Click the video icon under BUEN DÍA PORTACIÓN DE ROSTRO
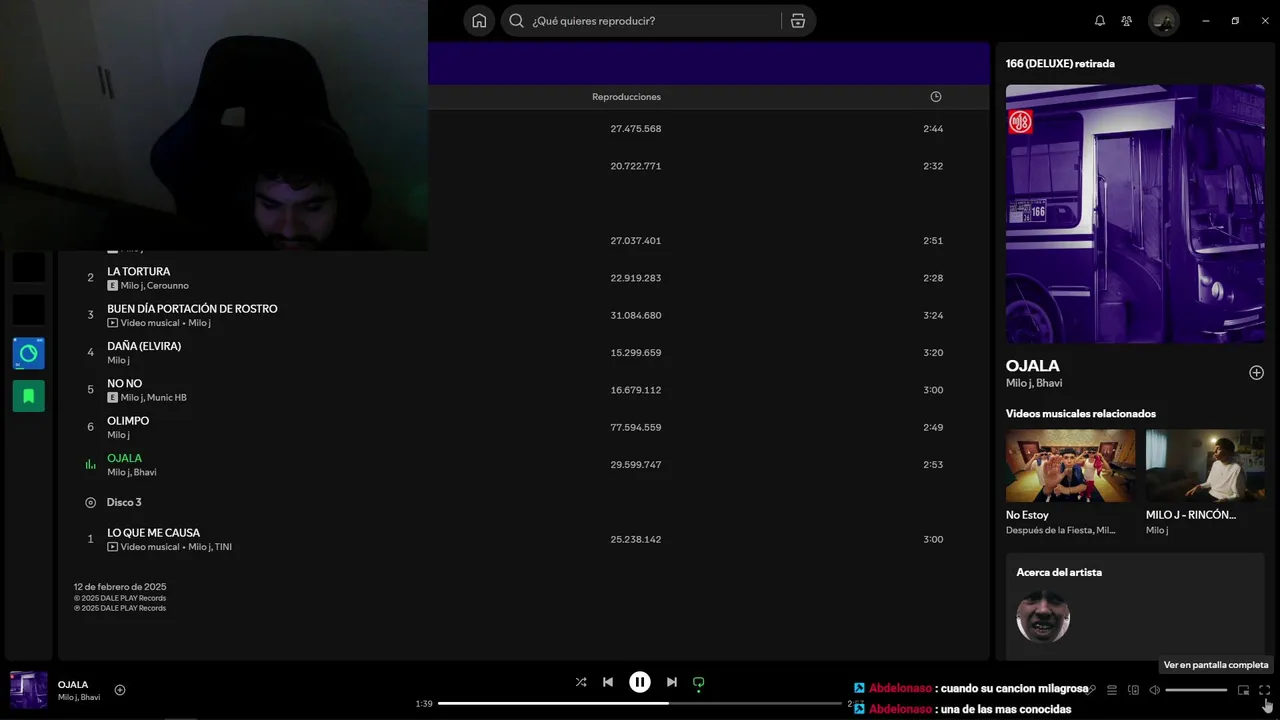Viewport: 1280px width, 720px height. click(112, 323)
